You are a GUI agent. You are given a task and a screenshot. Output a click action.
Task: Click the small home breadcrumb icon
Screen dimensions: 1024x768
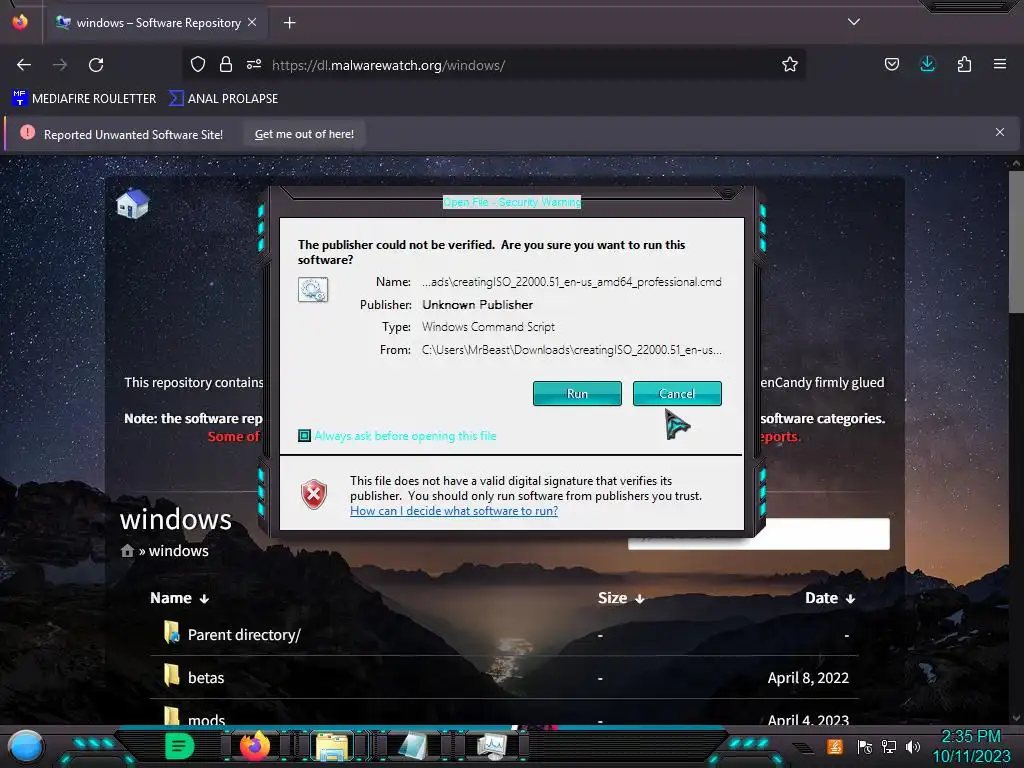127,551
